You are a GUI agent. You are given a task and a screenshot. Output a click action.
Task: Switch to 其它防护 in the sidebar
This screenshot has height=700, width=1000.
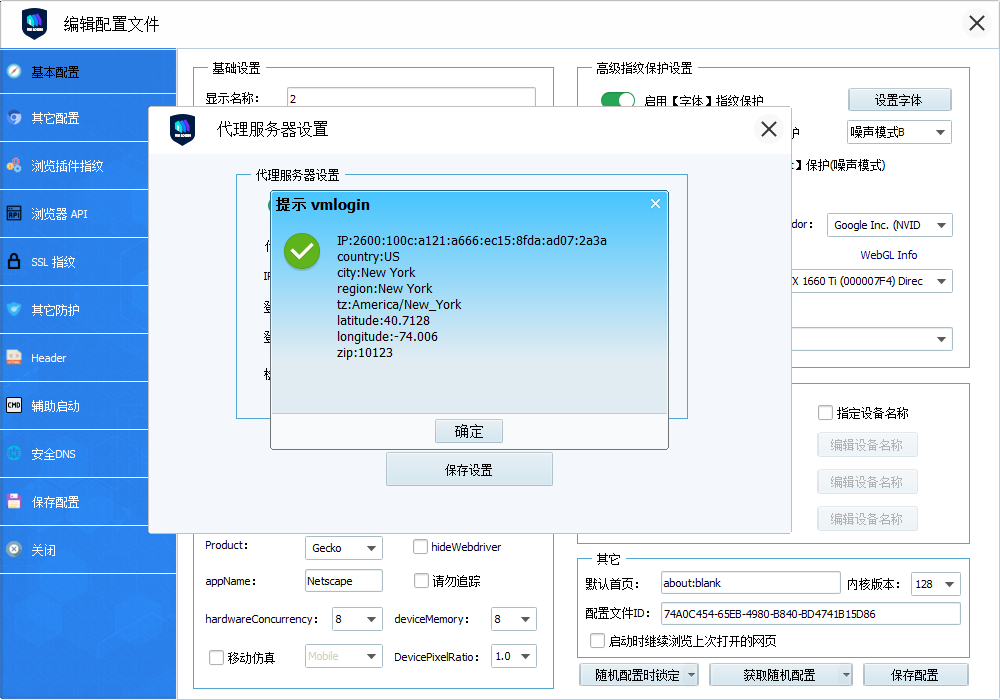74,310
